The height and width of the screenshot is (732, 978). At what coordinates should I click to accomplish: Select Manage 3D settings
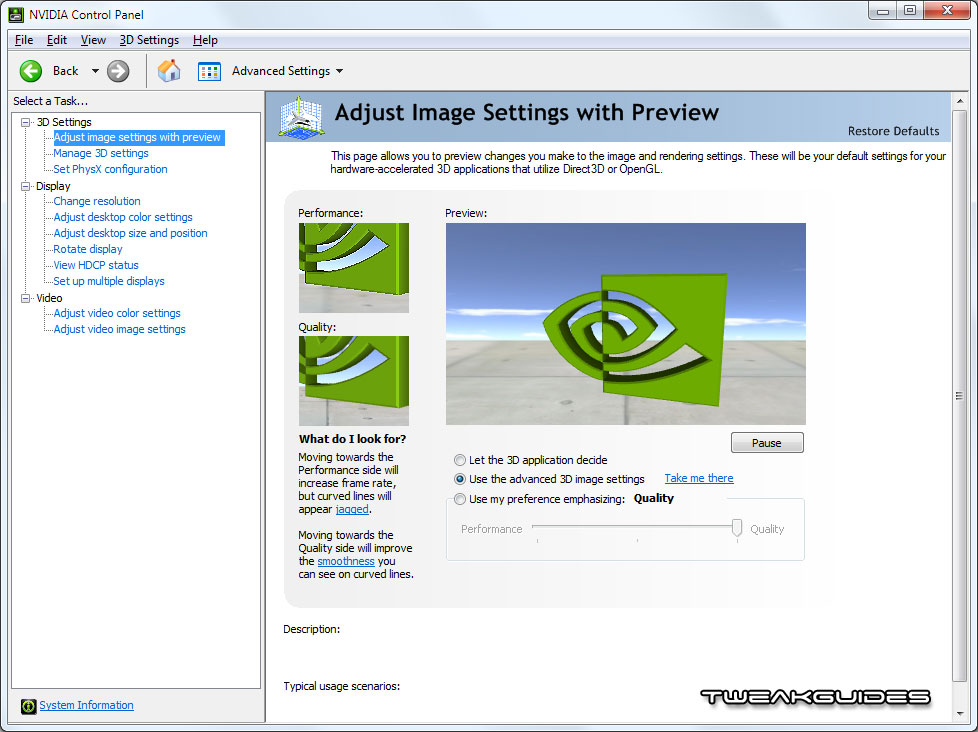[100, 153]
